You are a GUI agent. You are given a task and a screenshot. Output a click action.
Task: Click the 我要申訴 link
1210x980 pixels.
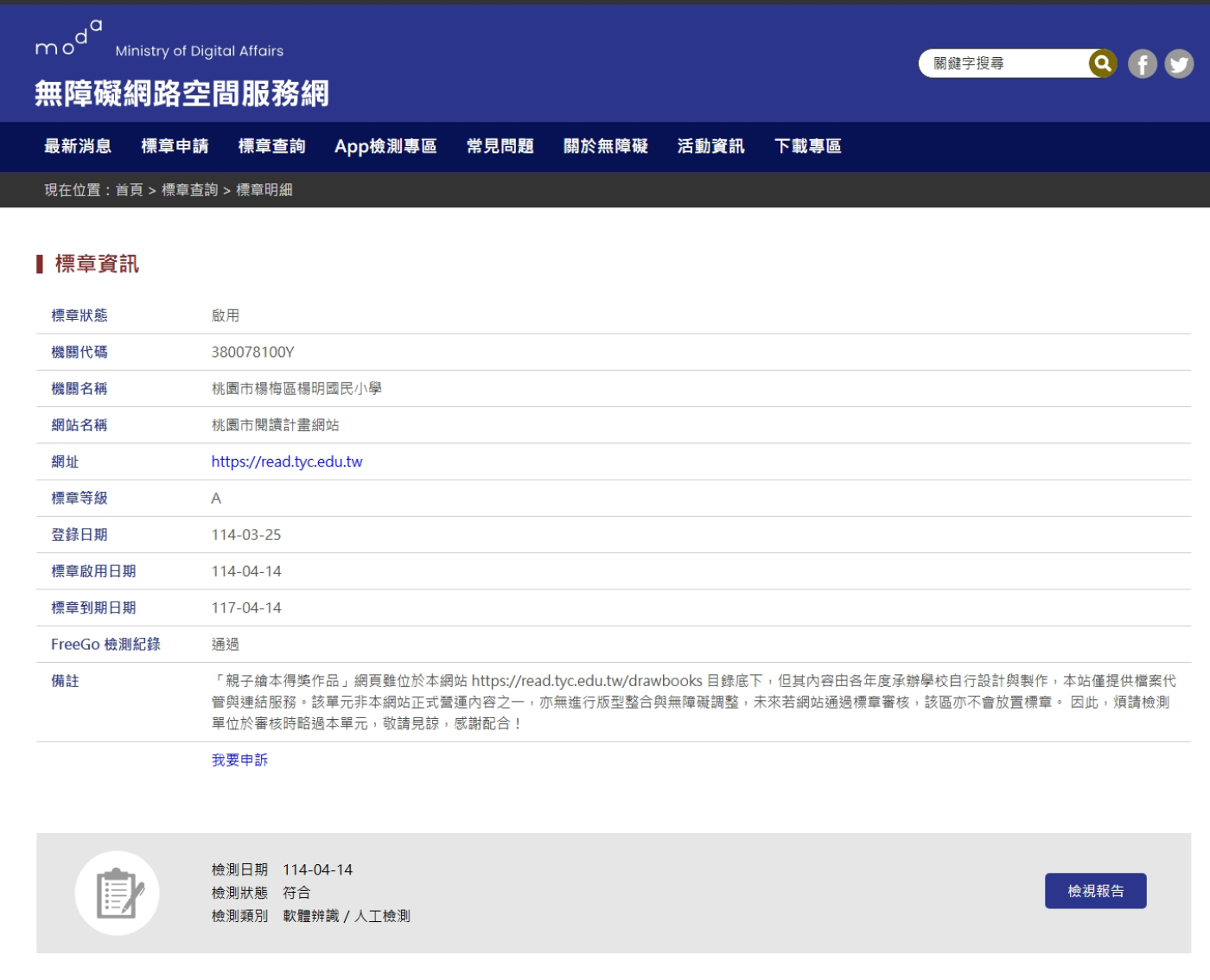coord(239,760)
